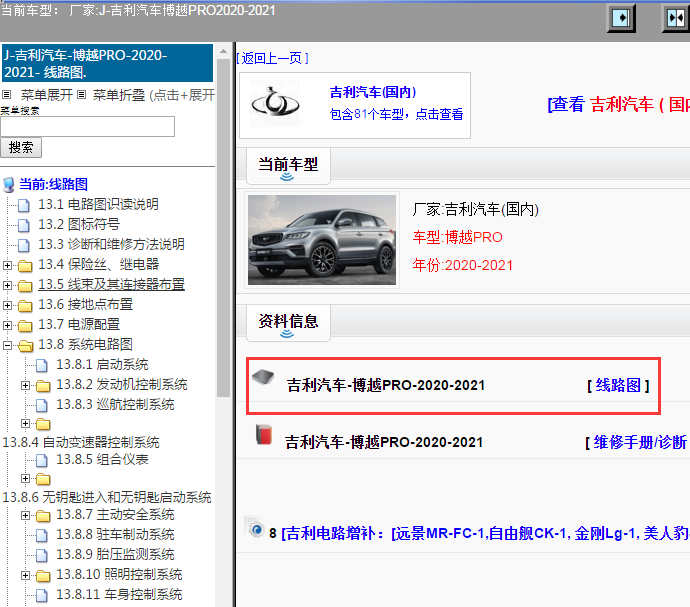Click the folder icon for 13.6 接地点布置
690x607 pixels.
tap(25, 305)
